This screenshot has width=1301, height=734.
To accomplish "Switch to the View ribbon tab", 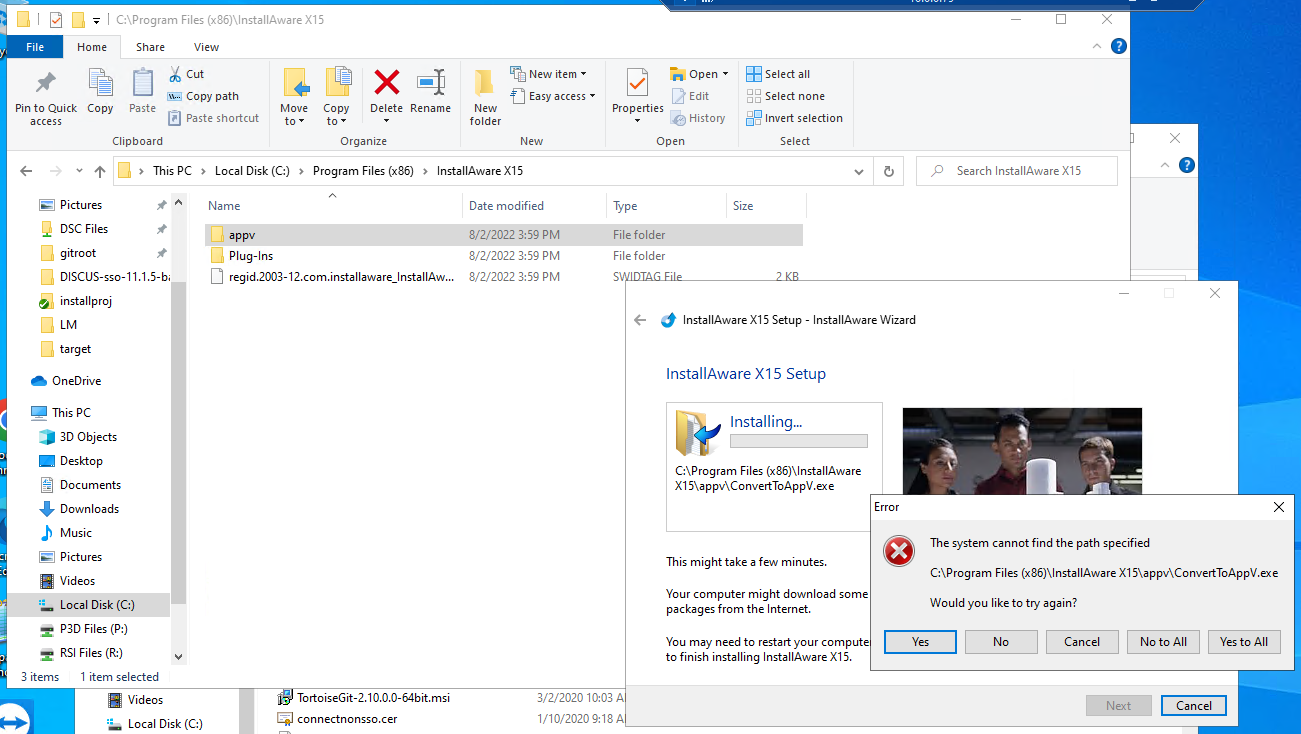I will point(207,47).
